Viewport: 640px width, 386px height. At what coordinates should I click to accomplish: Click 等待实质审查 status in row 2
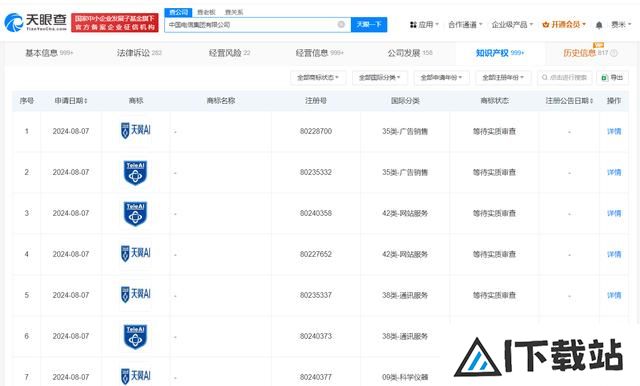tap(494, 172)
